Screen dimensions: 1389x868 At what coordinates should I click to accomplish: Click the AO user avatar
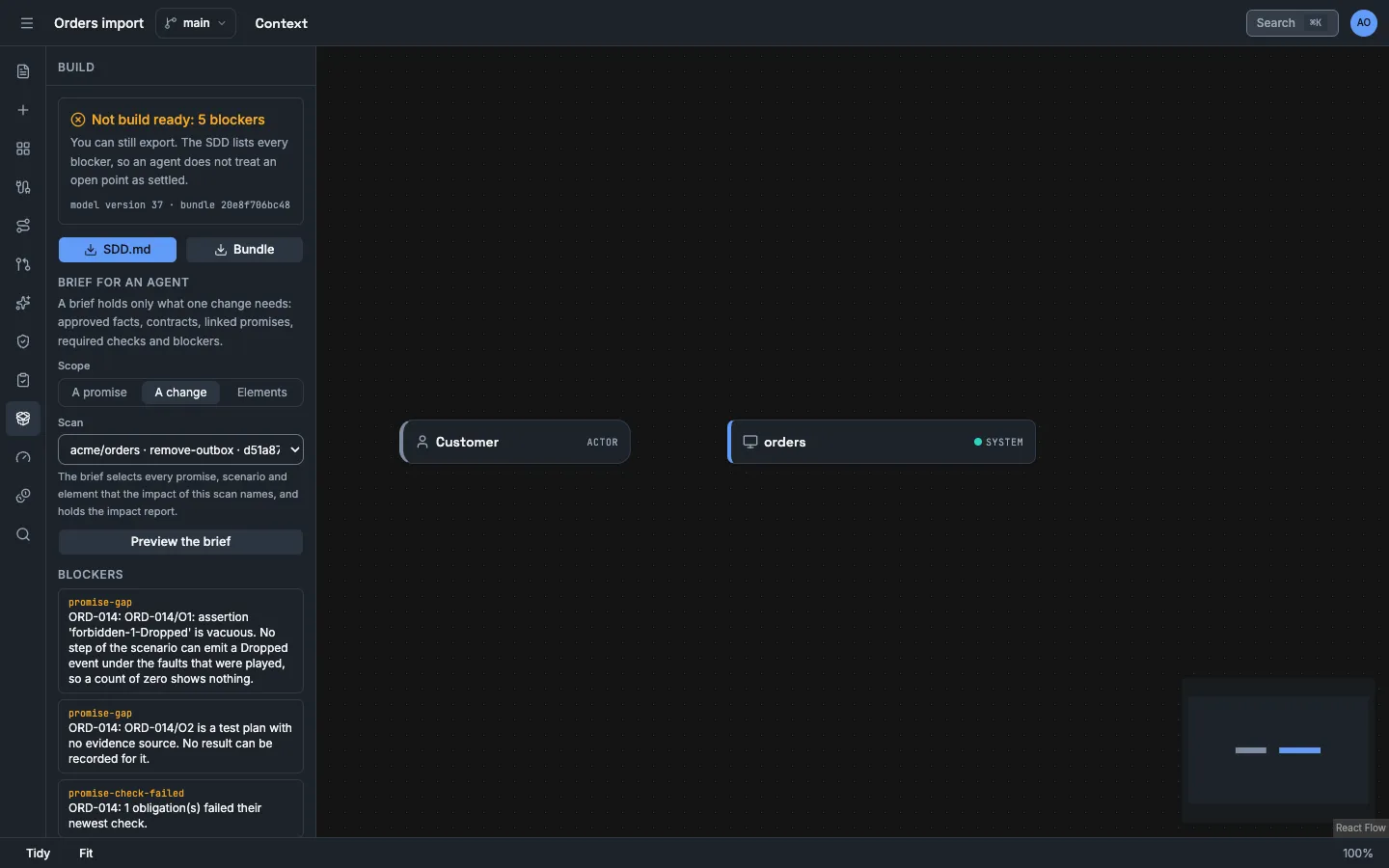pos(1364,23)
